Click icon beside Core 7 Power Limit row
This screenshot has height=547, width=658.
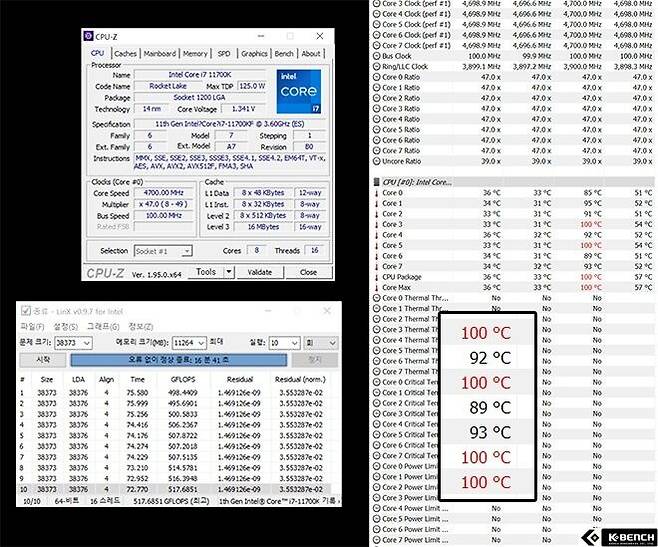[376, 540]
